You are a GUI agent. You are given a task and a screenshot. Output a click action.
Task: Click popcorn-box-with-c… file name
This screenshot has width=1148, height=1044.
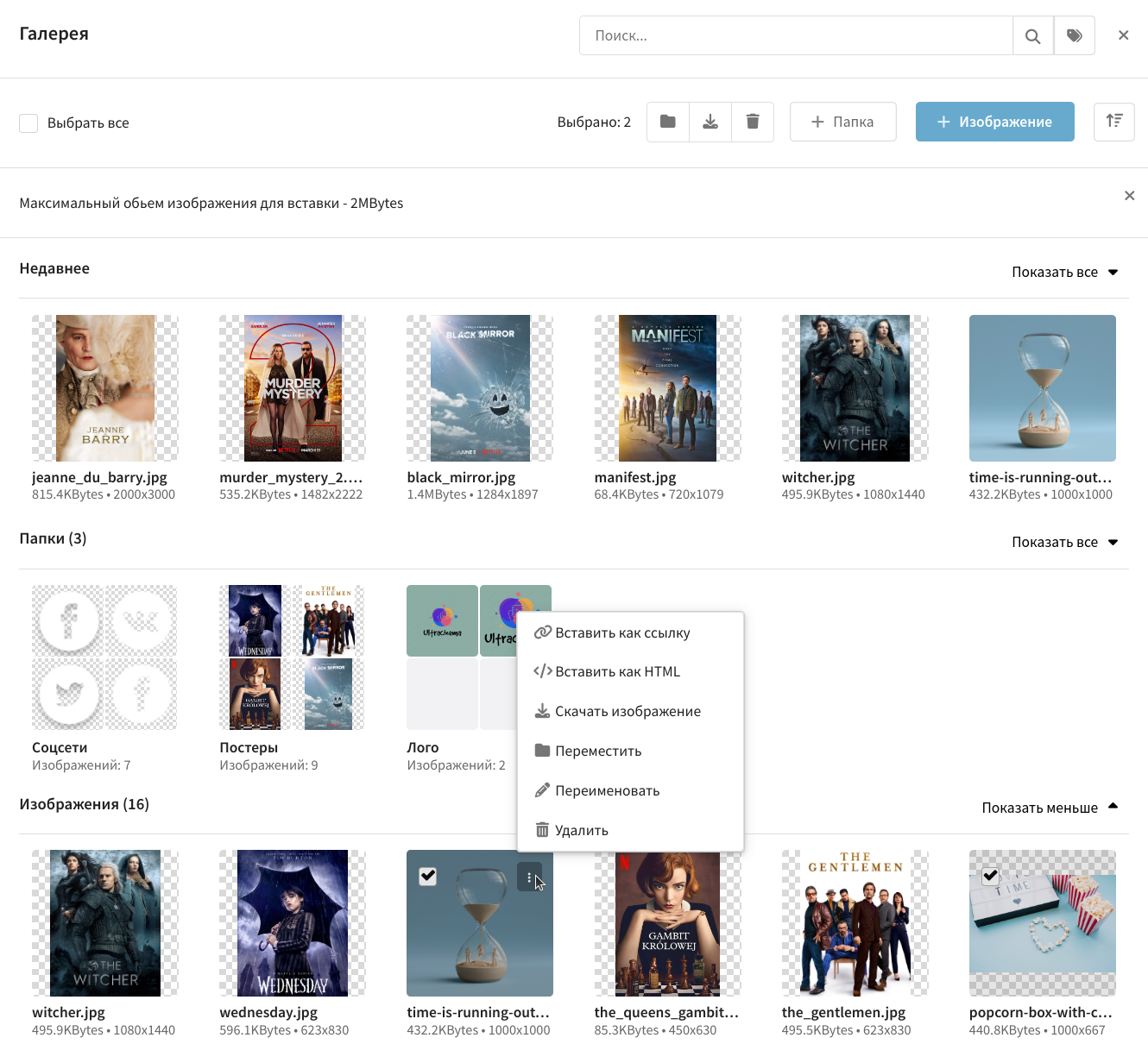coord(1041,1012)
